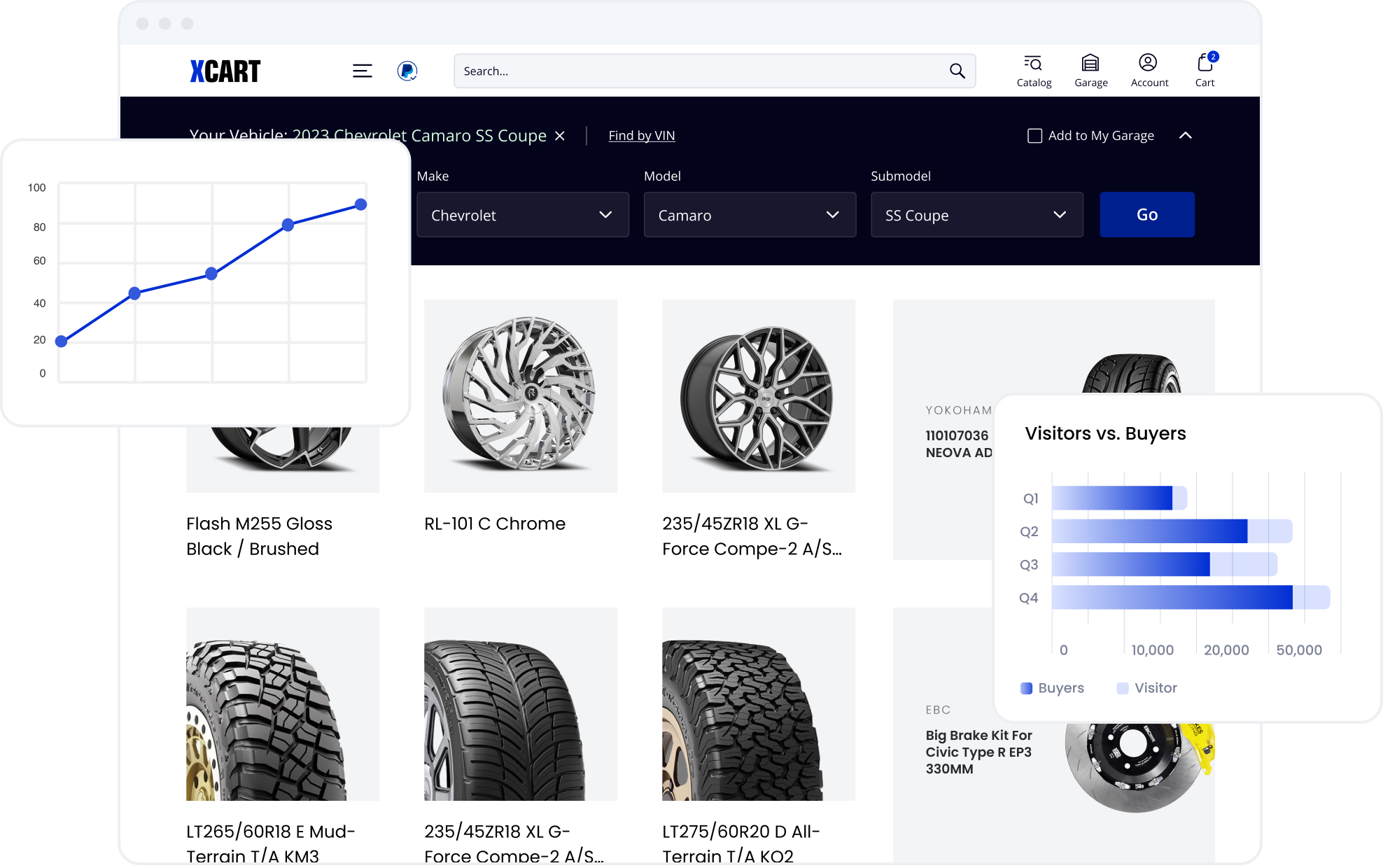
Task: Open the Account section
Action: pyautogui.click(x=1149, y=70)
